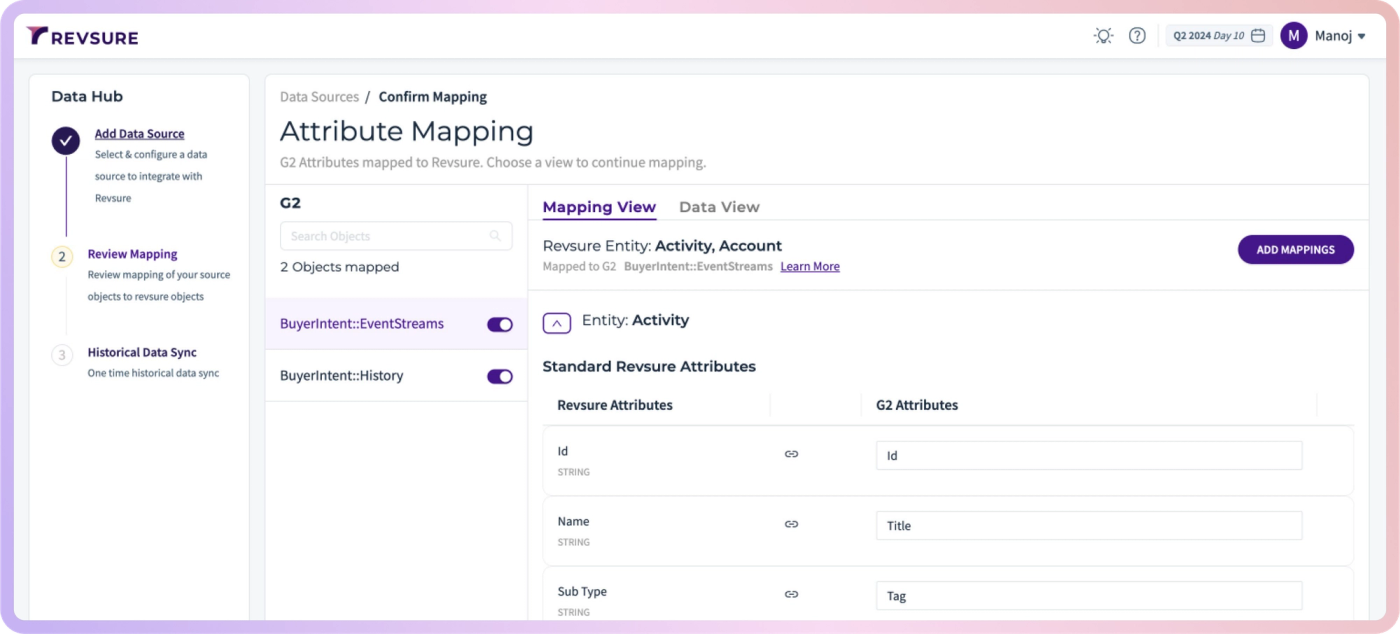Open the Manoj account dropdown

click(x=1341, y=36)
